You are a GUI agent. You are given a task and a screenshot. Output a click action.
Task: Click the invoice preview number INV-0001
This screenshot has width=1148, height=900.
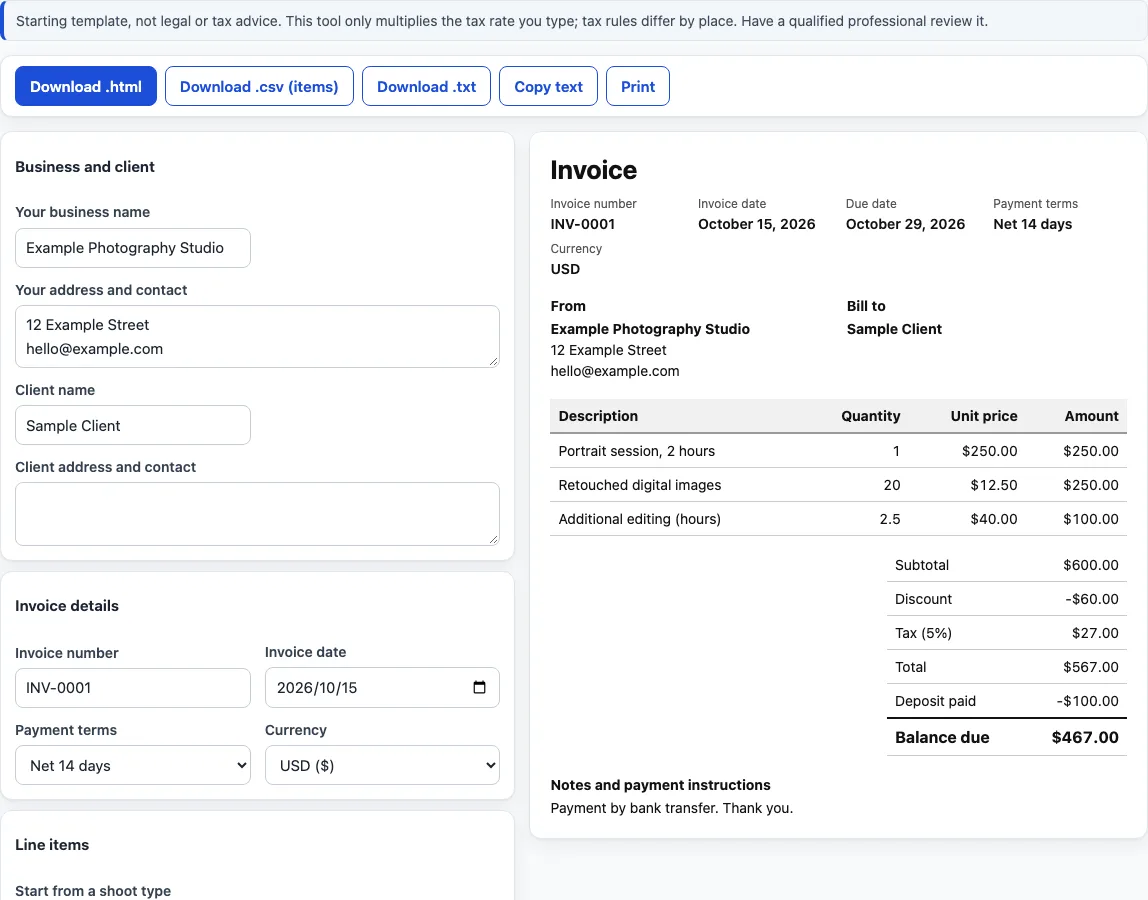point(583,224)
